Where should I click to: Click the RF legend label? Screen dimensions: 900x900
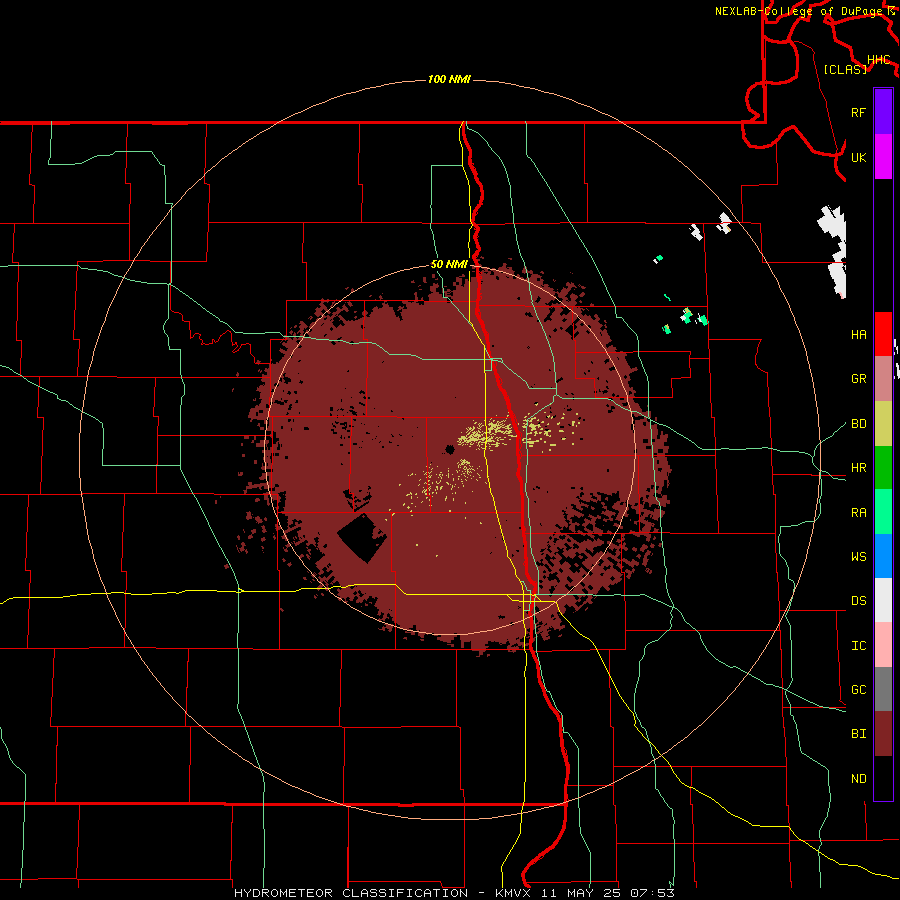tap(858, 112)
